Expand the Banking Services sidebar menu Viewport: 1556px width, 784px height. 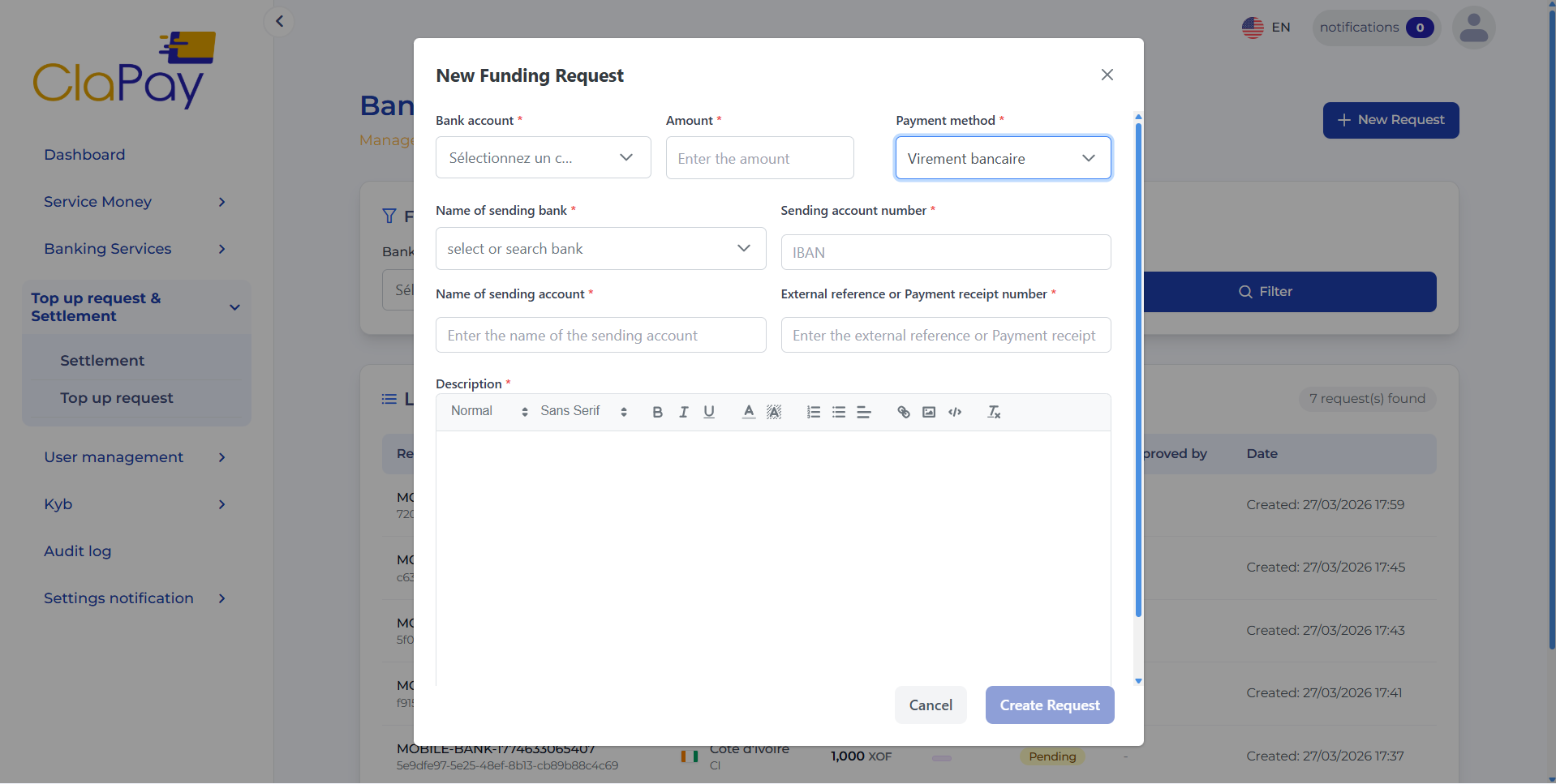click(x=107, y=249)
